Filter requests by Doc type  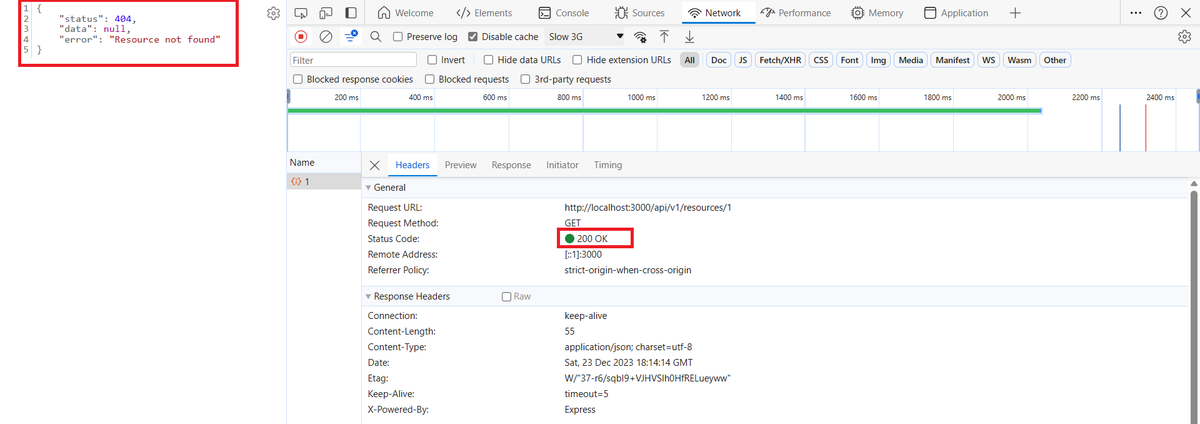point(719,60)
